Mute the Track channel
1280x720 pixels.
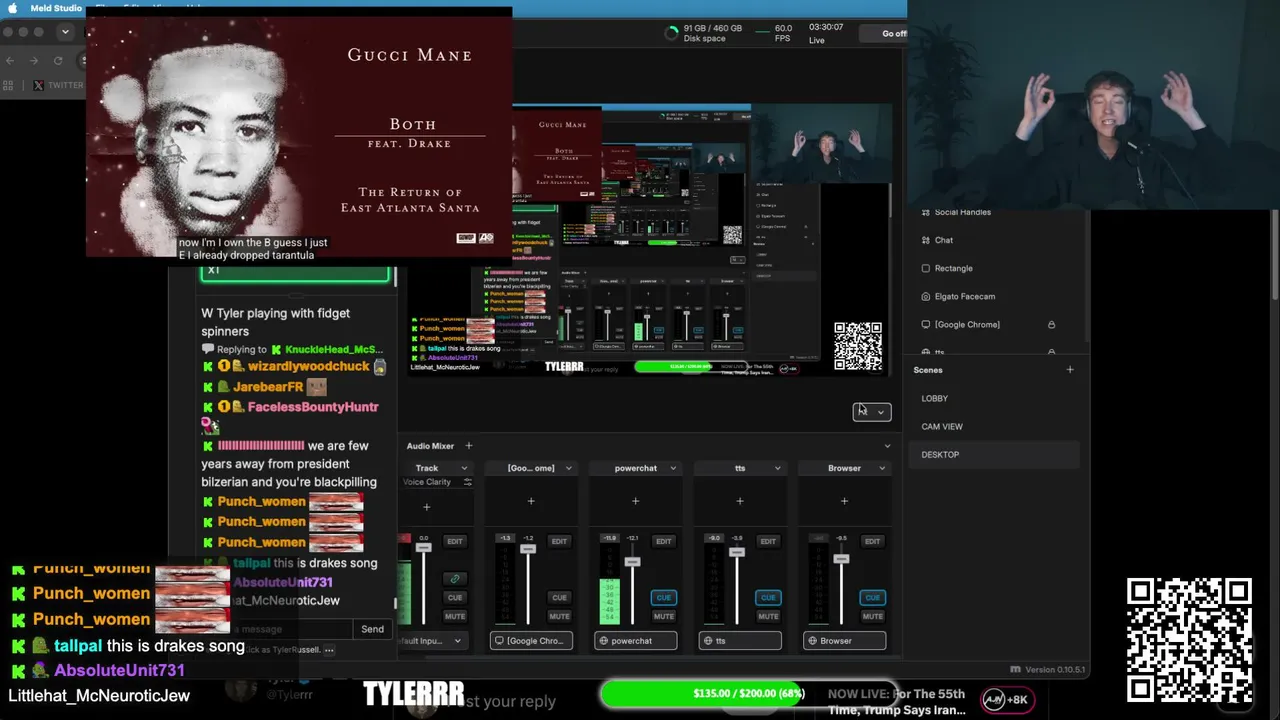coord(455,616)
